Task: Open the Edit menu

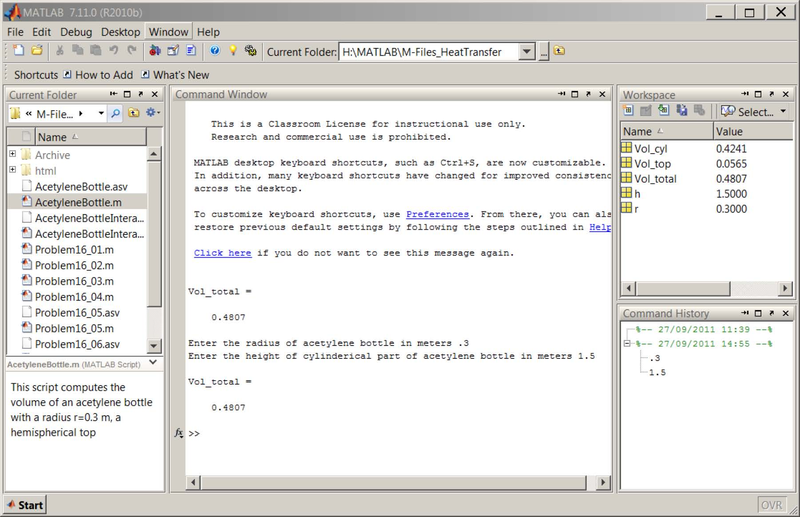Action: click(41, 32)
